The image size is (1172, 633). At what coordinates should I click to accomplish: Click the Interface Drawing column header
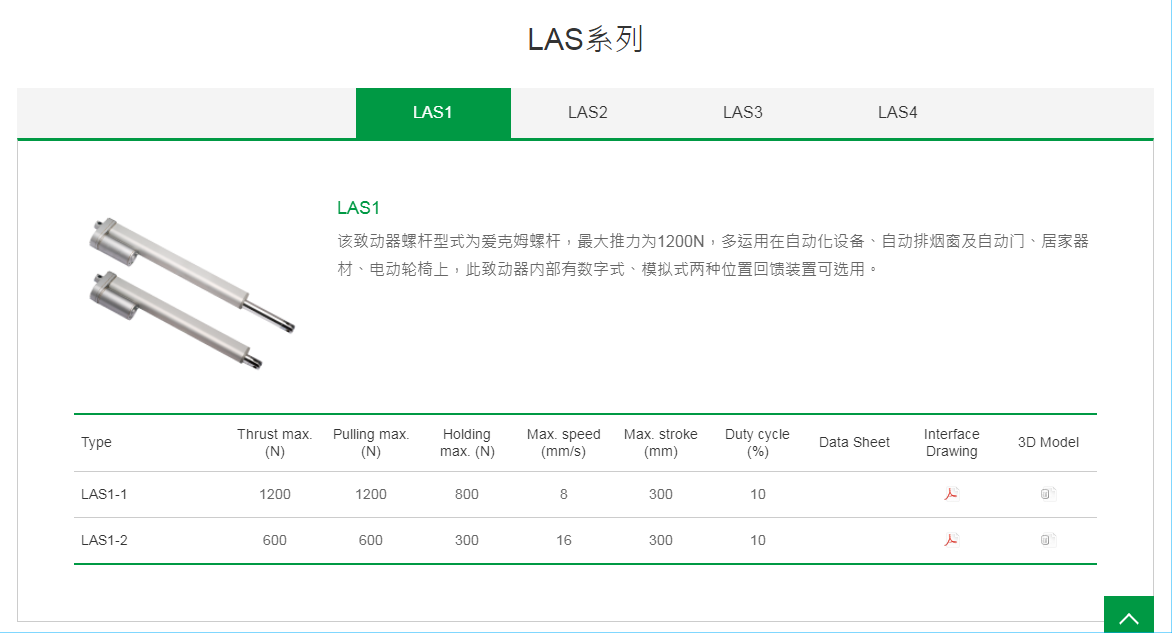pos(951,442)
